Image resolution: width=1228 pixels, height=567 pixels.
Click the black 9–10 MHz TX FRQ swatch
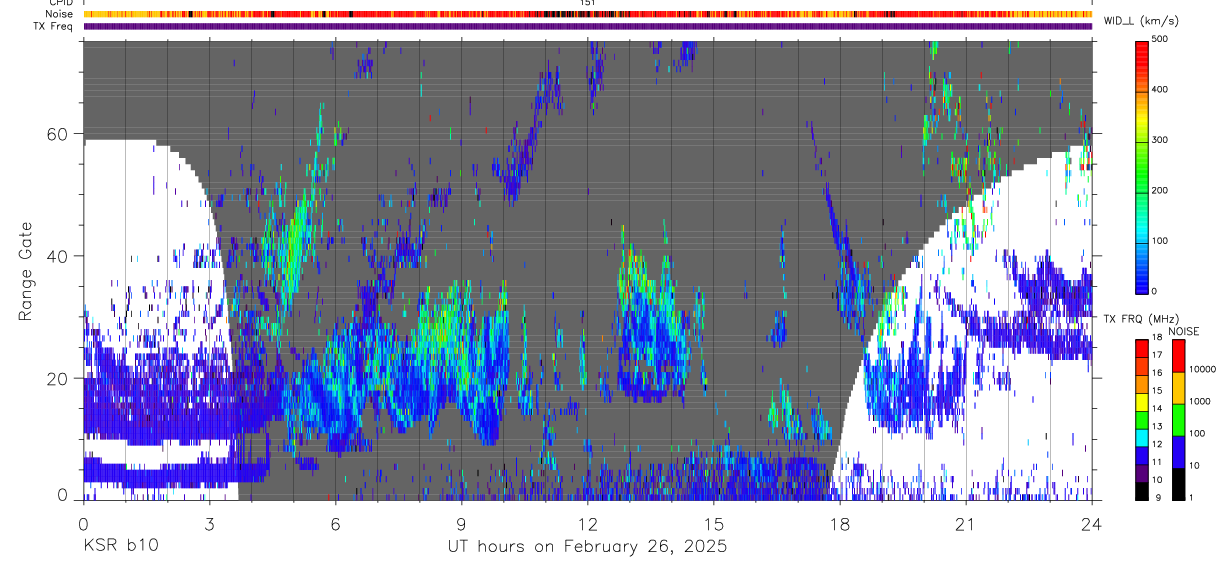tap(1141, 491)
